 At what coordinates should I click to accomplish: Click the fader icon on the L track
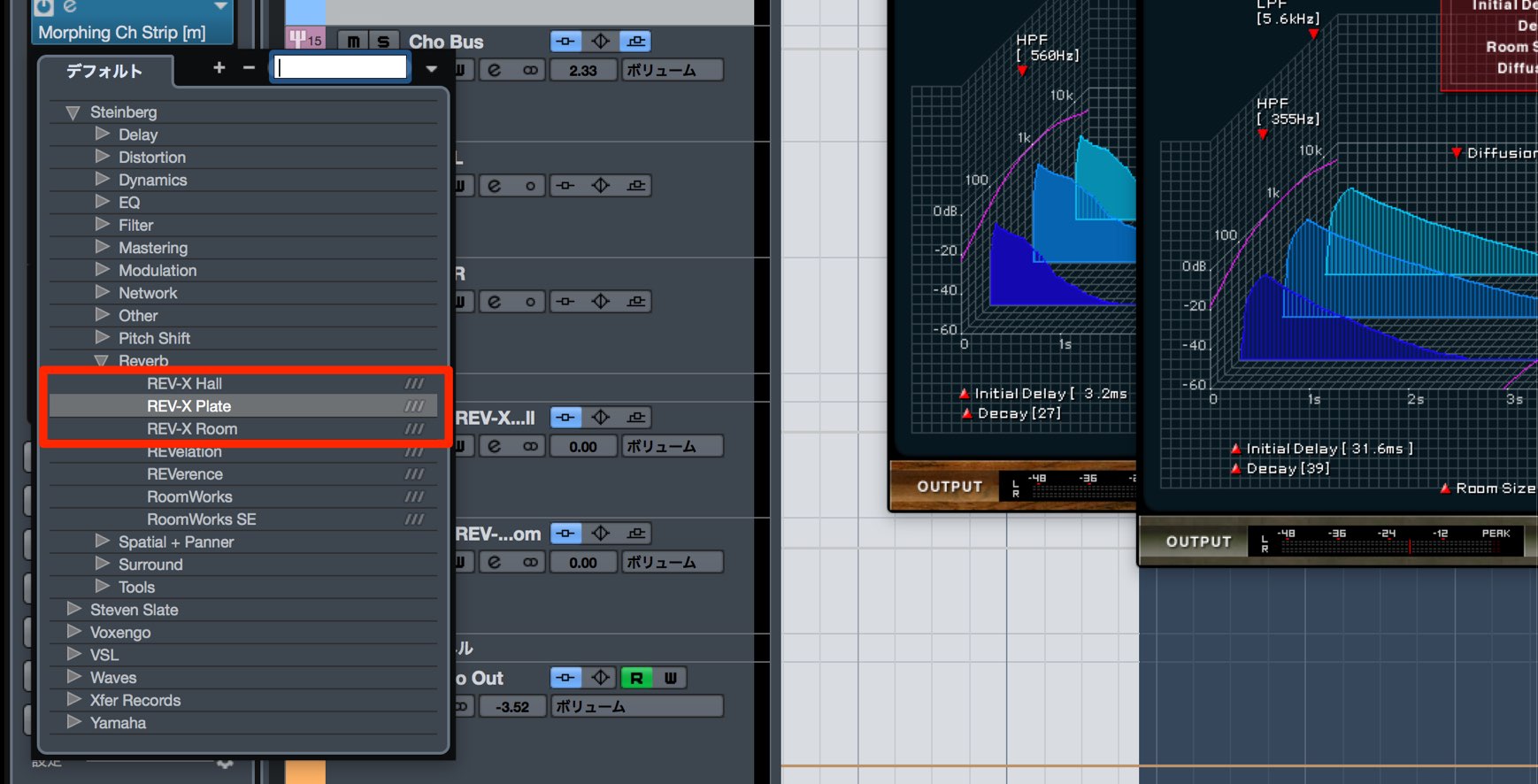566,186
